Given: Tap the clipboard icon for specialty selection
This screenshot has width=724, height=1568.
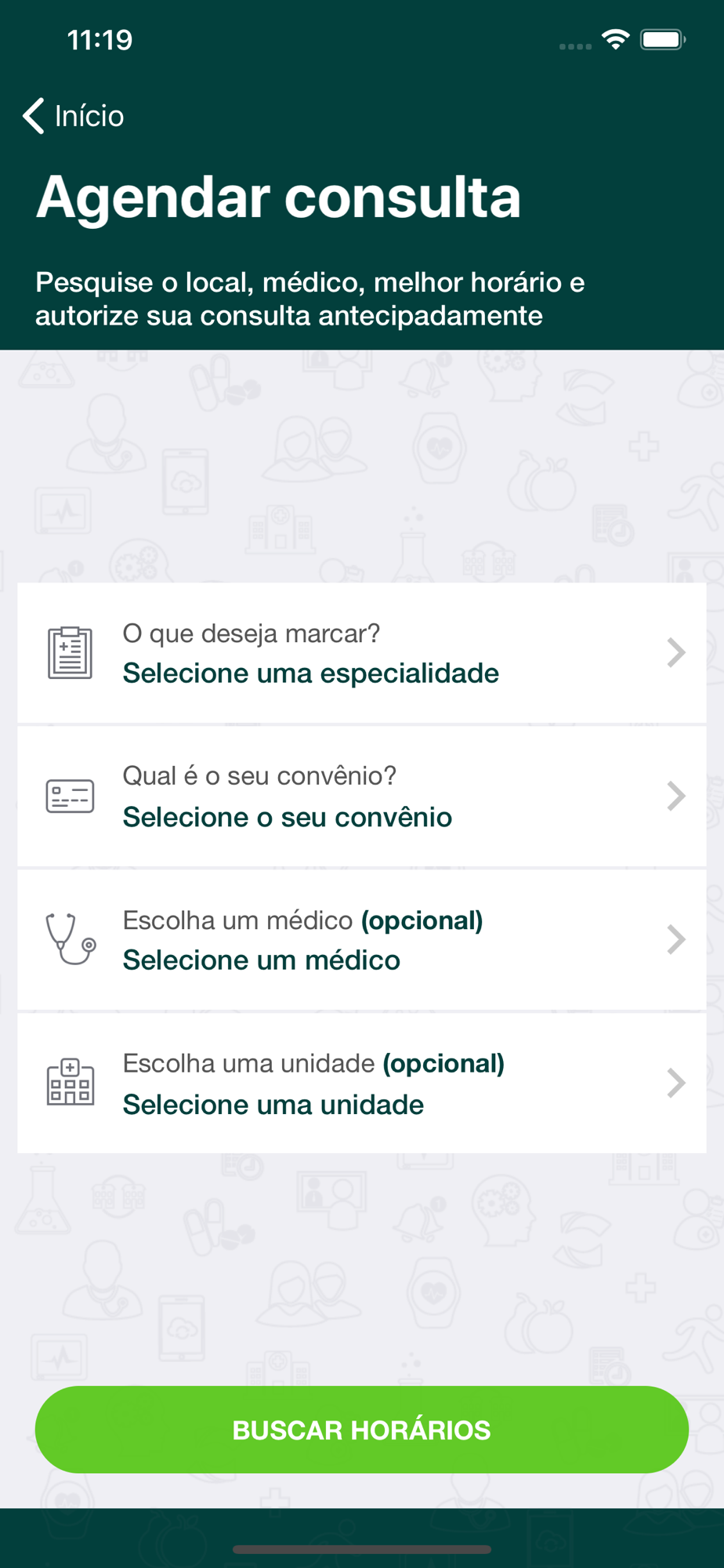Looking at the screenshot, I should point(70,652).
